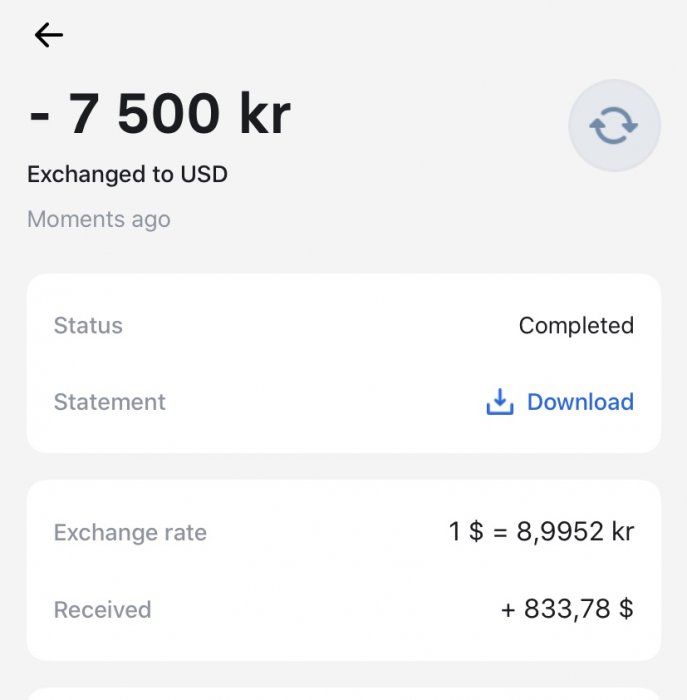Screen dimensions: 687x700
Task: Click the Statement row label
Action: tap(109, 402)
